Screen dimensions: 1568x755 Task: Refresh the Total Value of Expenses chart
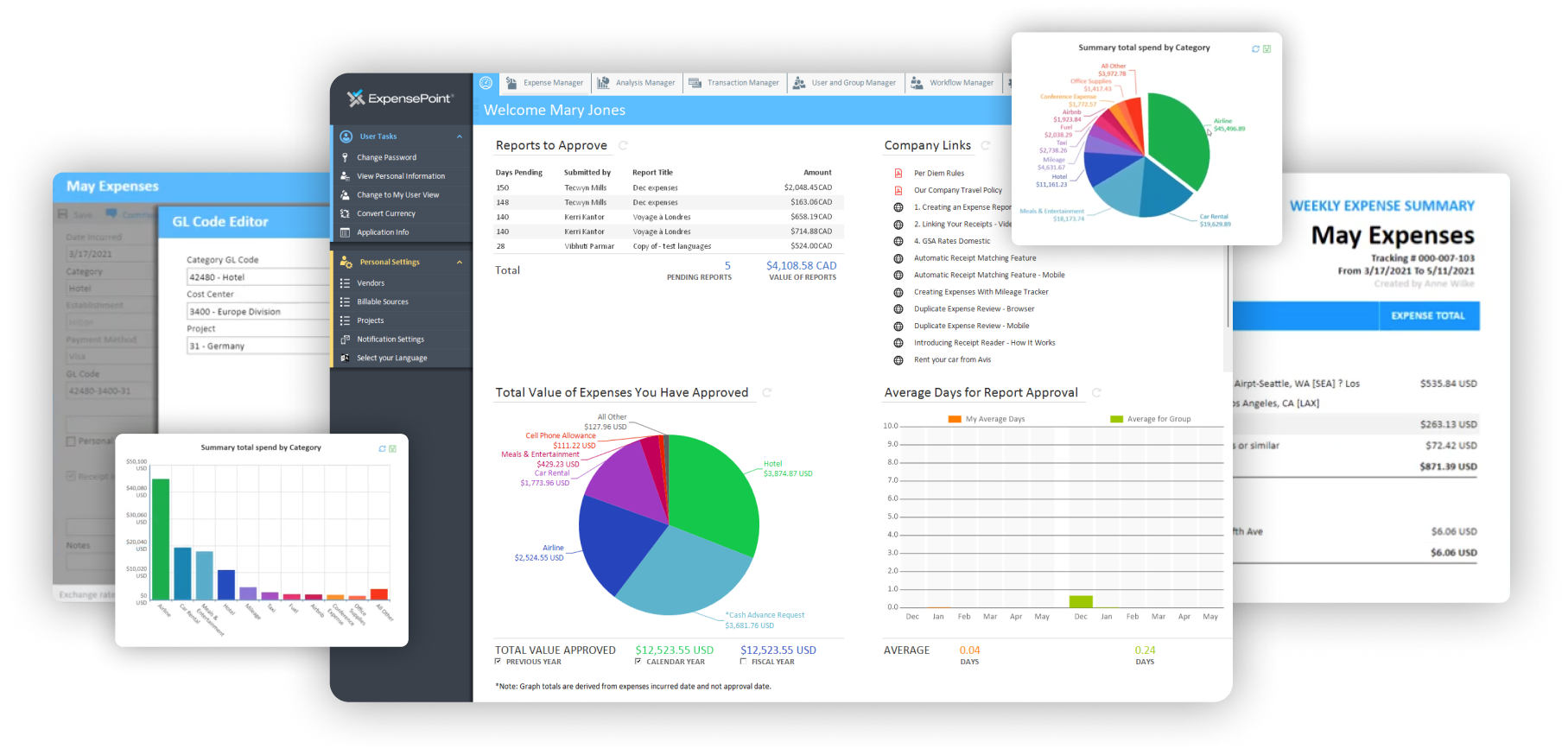[x=766, y=392]
